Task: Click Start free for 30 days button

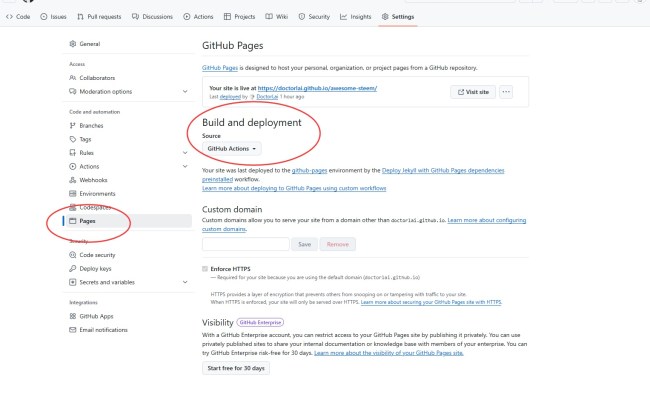Action: point(236,368)
